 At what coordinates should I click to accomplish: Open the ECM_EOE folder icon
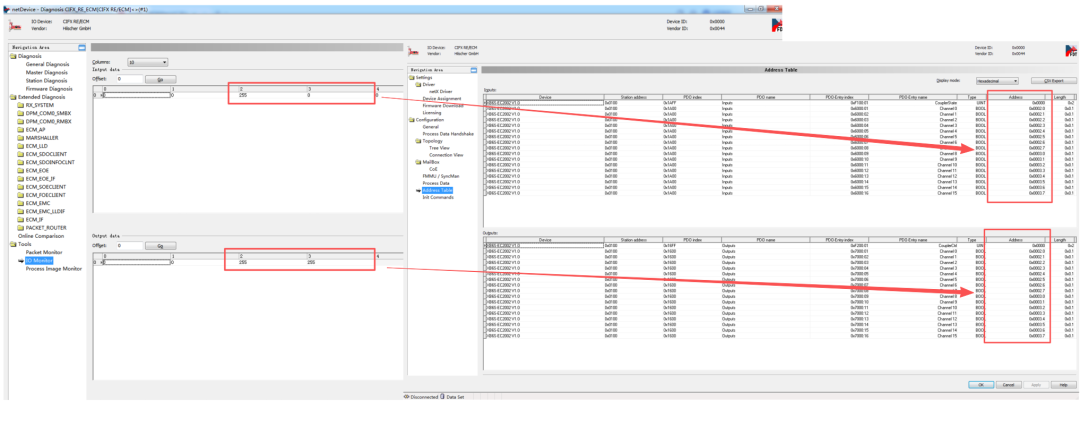pyautogui.click(x=21, y=170)
